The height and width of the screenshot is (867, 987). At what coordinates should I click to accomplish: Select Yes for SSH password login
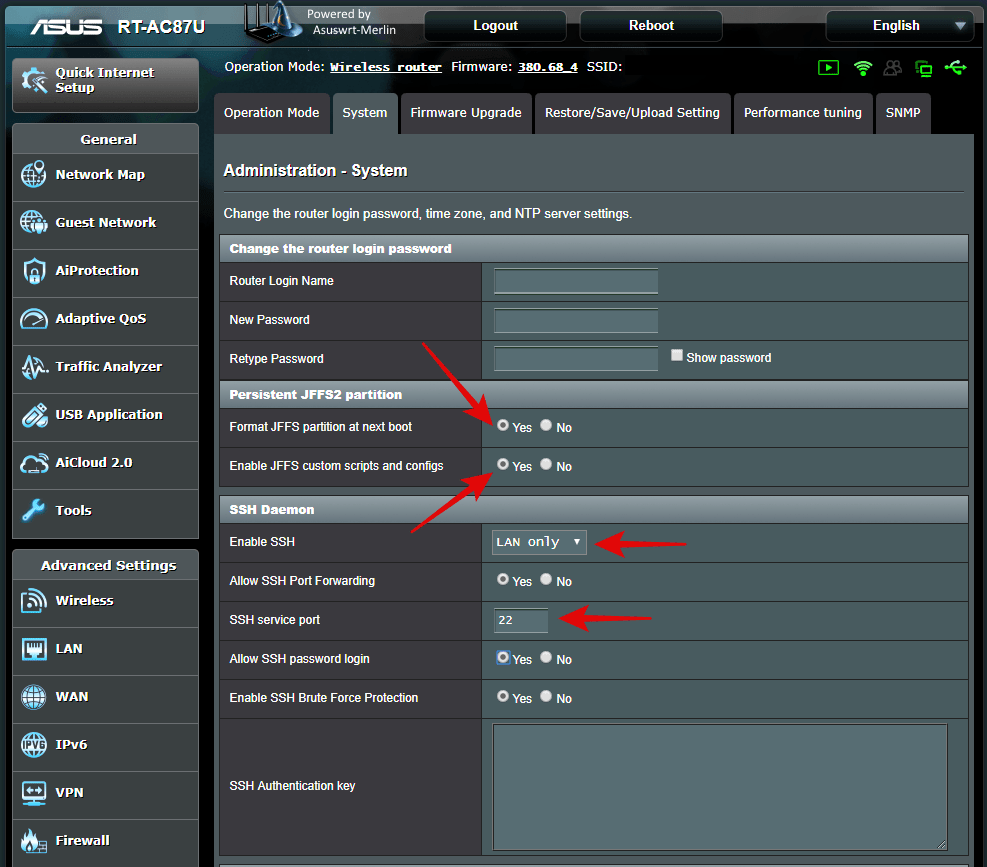coord(502,657)
